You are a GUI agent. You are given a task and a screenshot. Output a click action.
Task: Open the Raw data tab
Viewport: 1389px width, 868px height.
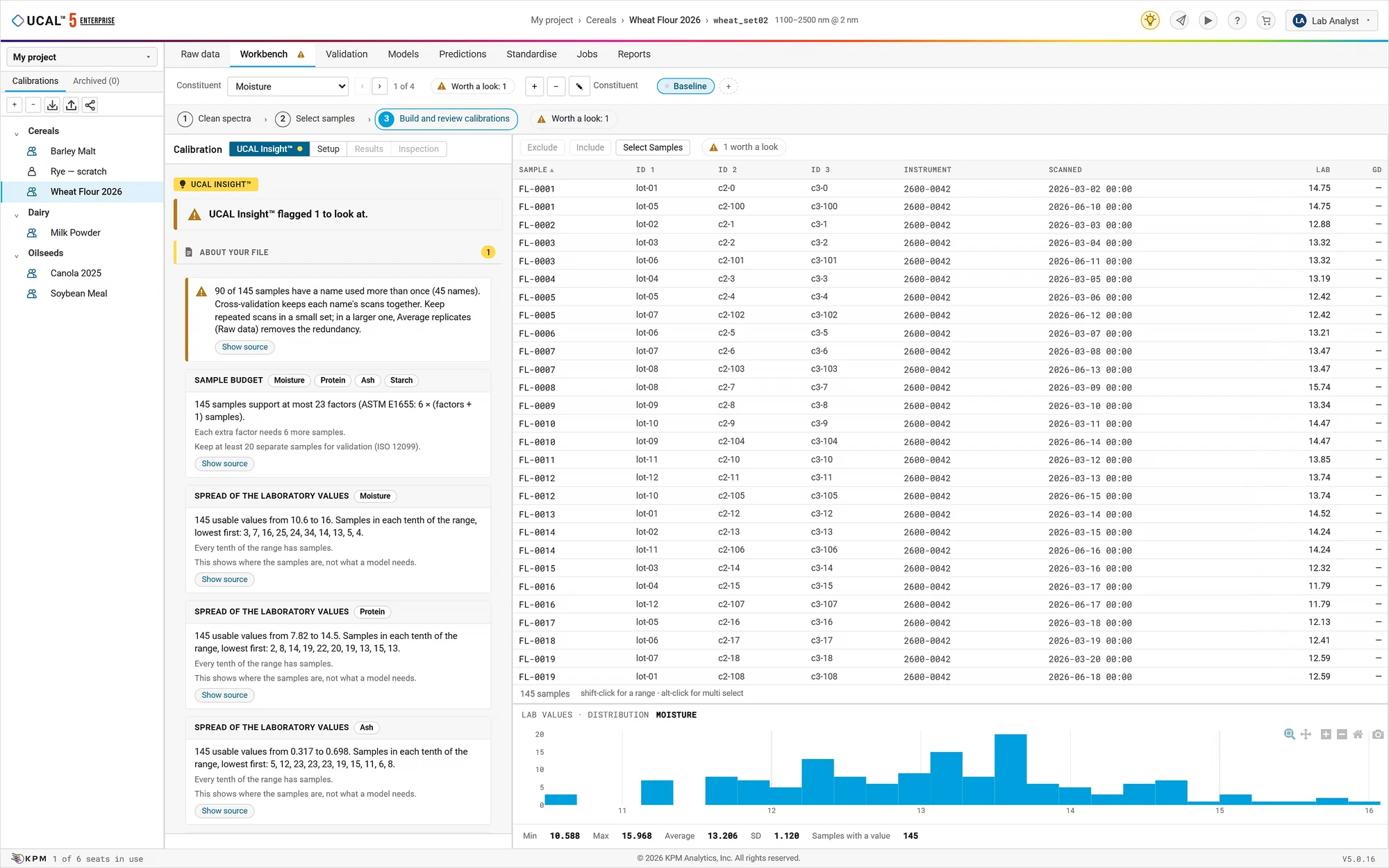[x=200, y=54]
